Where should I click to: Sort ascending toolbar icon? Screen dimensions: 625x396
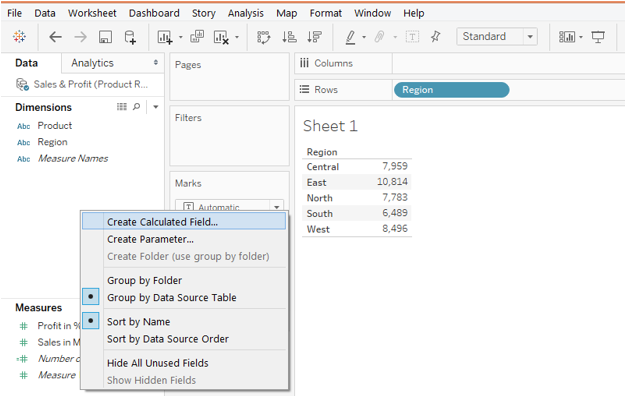point(289,37)
